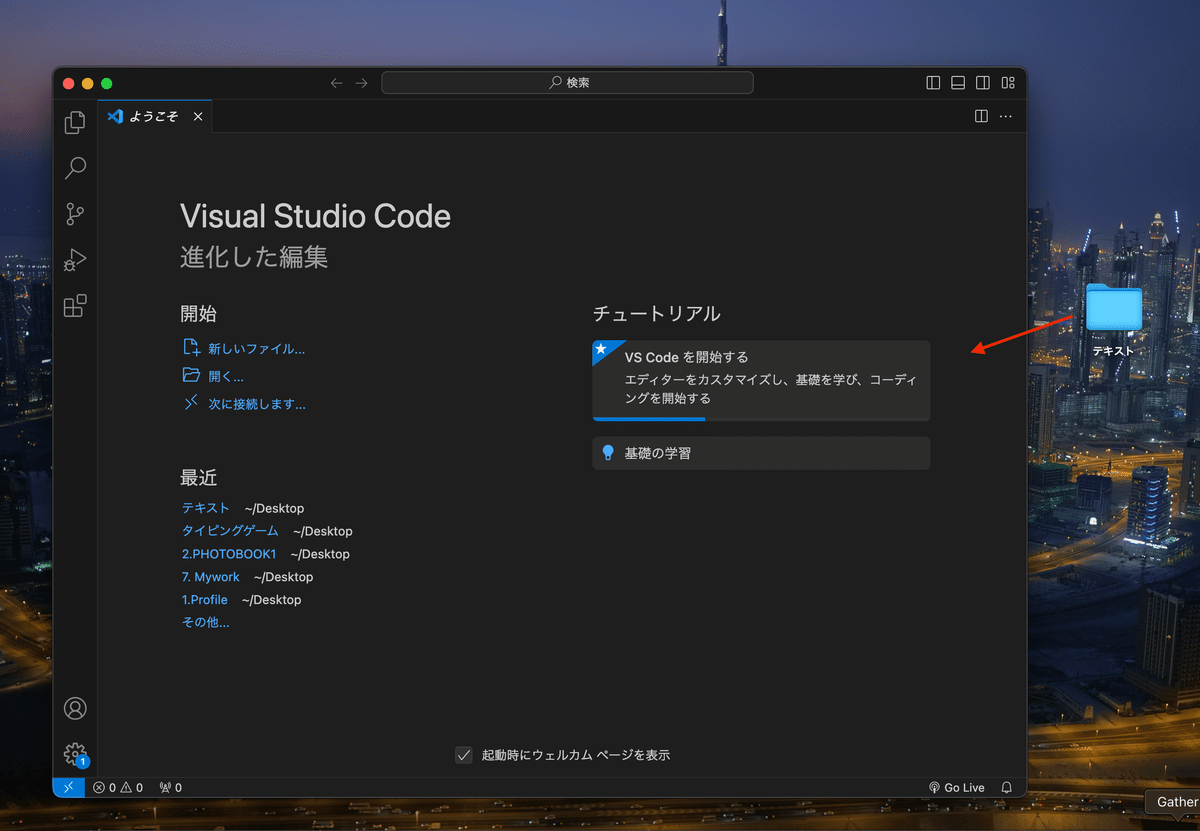Open recent folder 1.Profile
The width and height of the screenshot is (1200, 831).
tap(205, 600)
